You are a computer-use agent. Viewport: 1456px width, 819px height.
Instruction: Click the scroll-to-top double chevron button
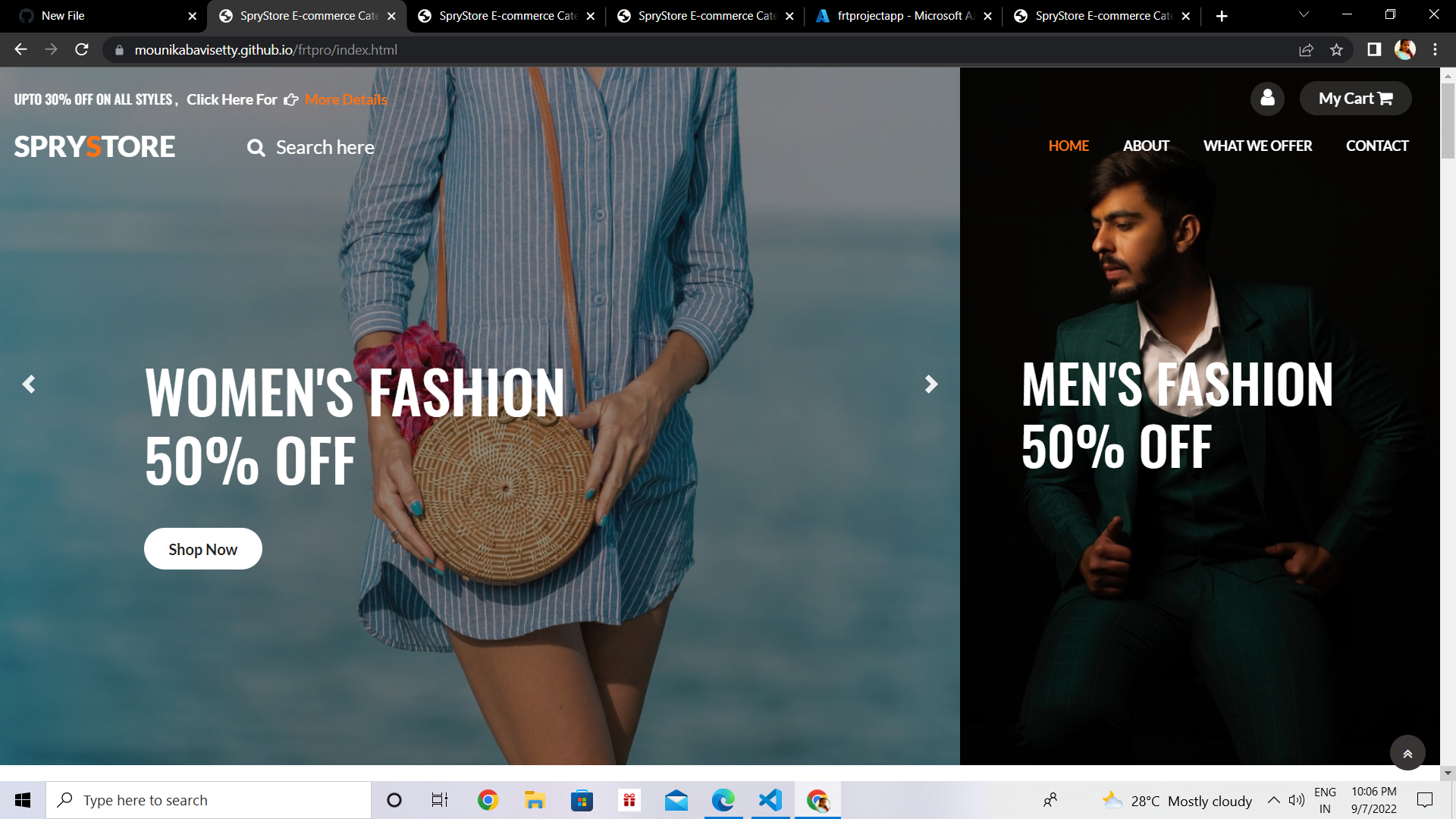[1407, 753]
